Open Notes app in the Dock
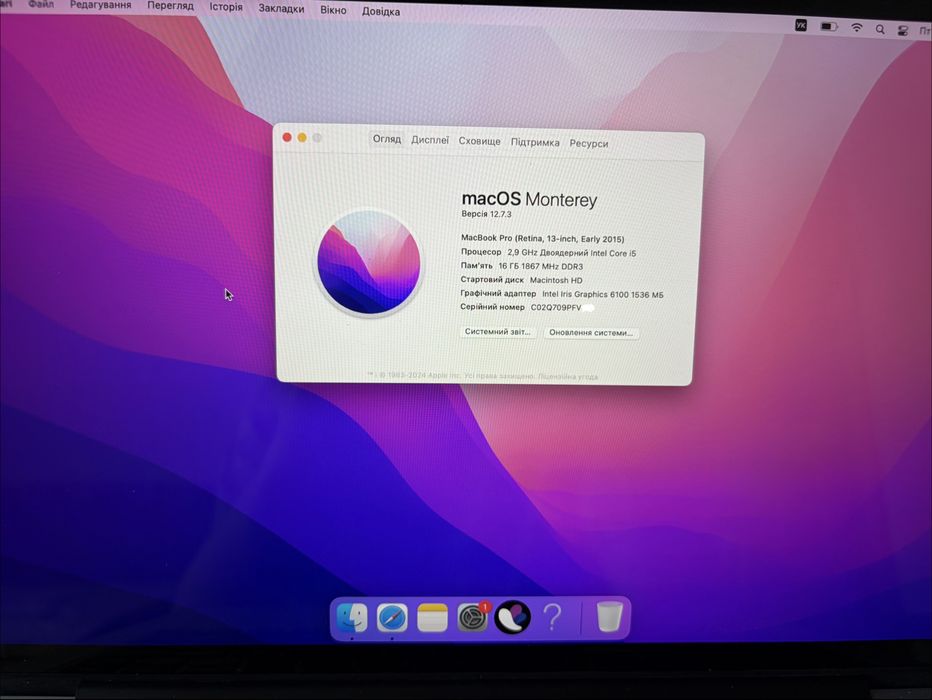The image size is (932, 700). (432, 618)
